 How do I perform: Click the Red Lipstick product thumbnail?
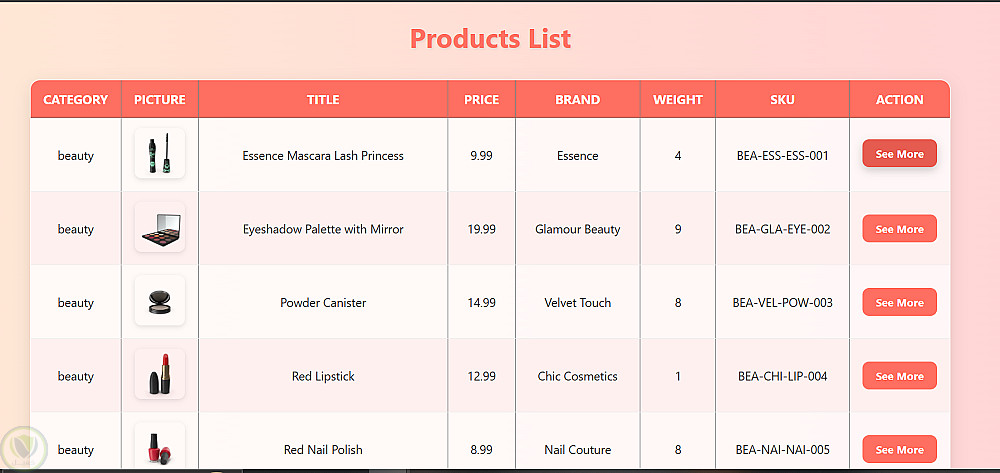(160, 376)
